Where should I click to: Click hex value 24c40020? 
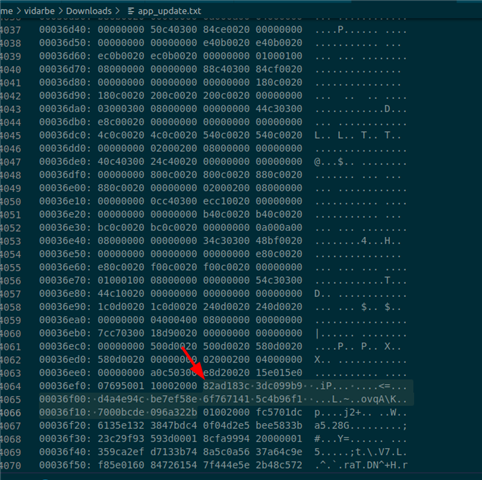point(174,162)
